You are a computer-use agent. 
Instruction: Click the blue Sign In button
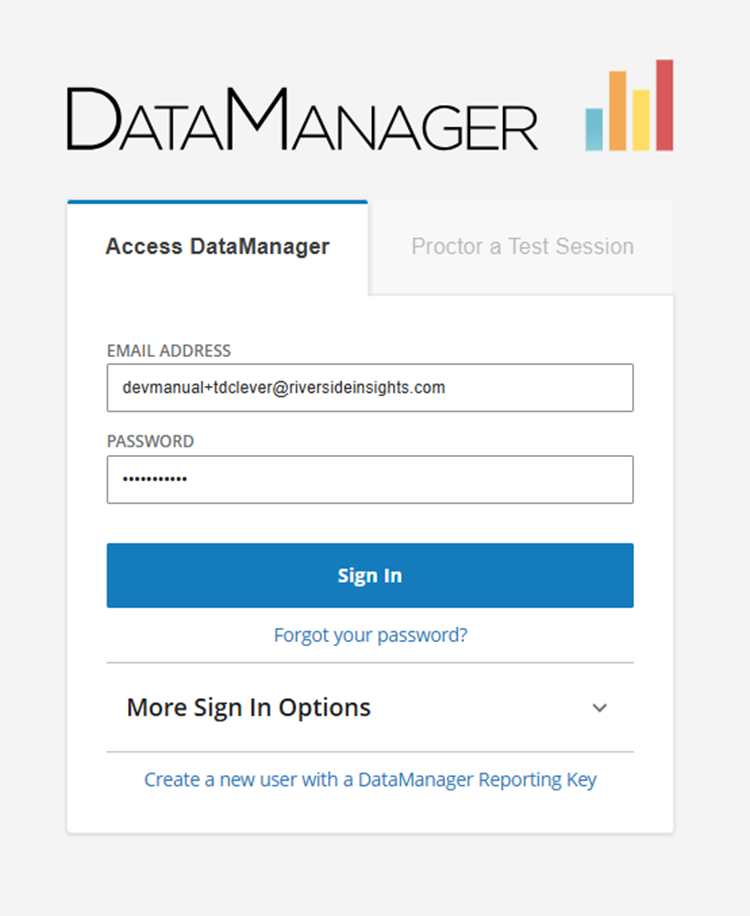pos(370,575)
